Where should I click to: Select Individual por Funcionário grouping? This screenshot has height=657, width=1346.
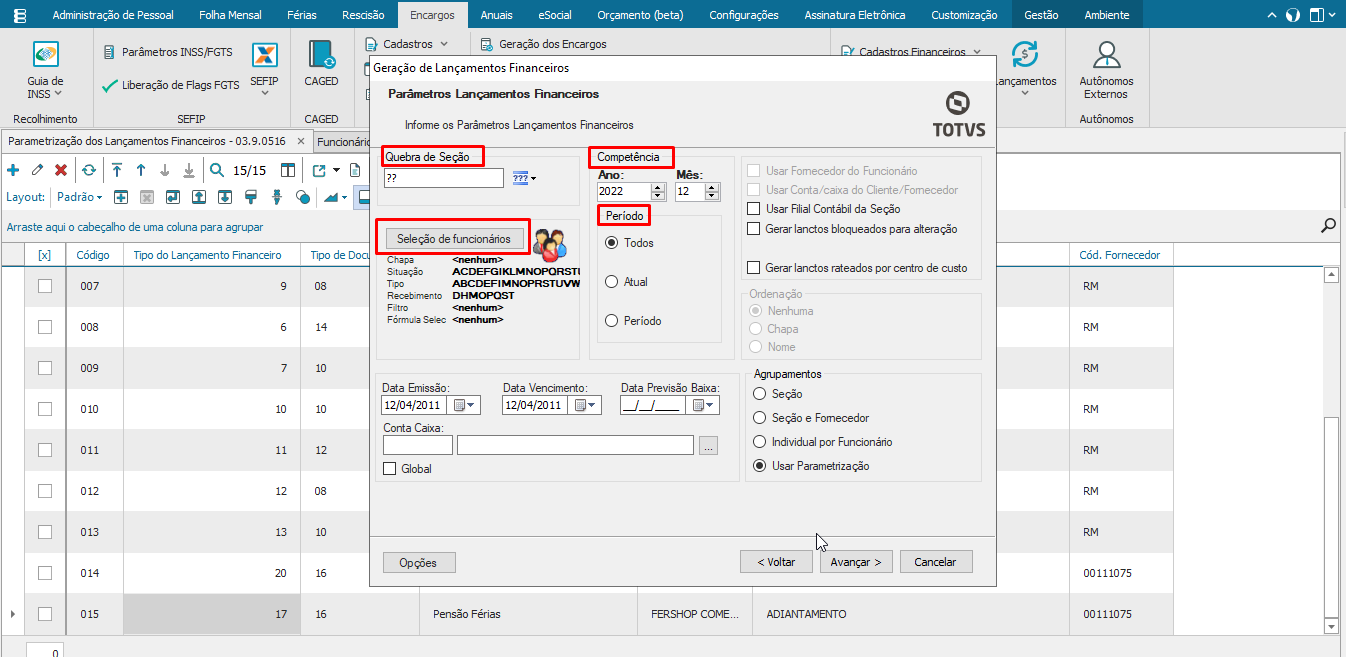760,442
